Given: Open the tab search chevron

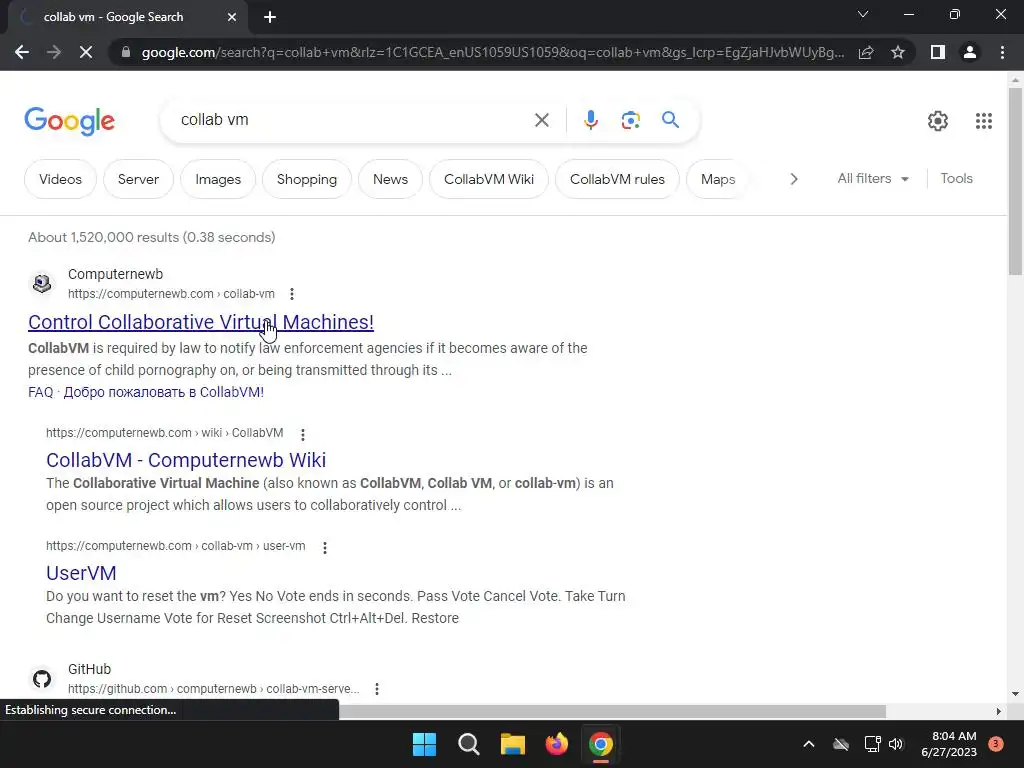Looking at the screenshot, I should pos(863,14).
